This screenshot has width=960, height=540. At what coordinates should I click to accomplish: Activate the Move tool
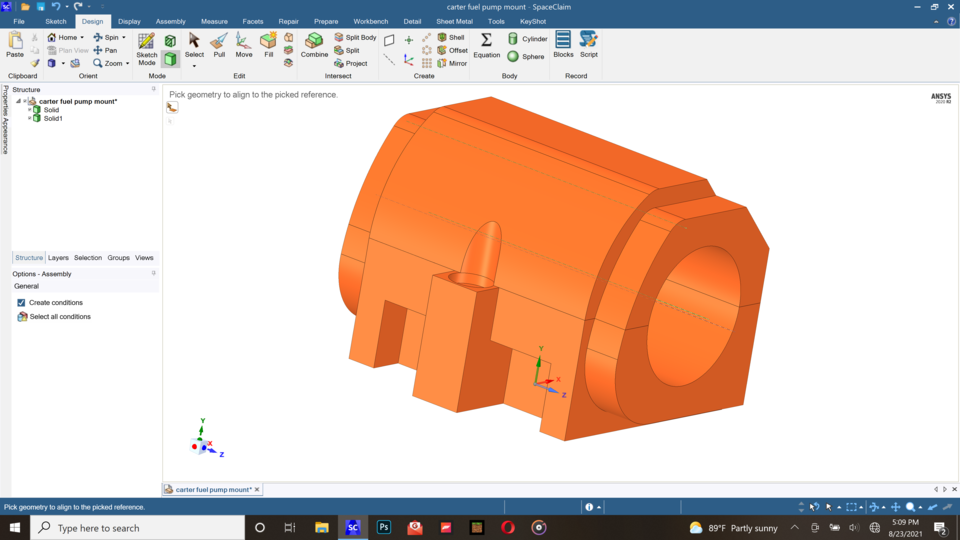coord(244,45)
